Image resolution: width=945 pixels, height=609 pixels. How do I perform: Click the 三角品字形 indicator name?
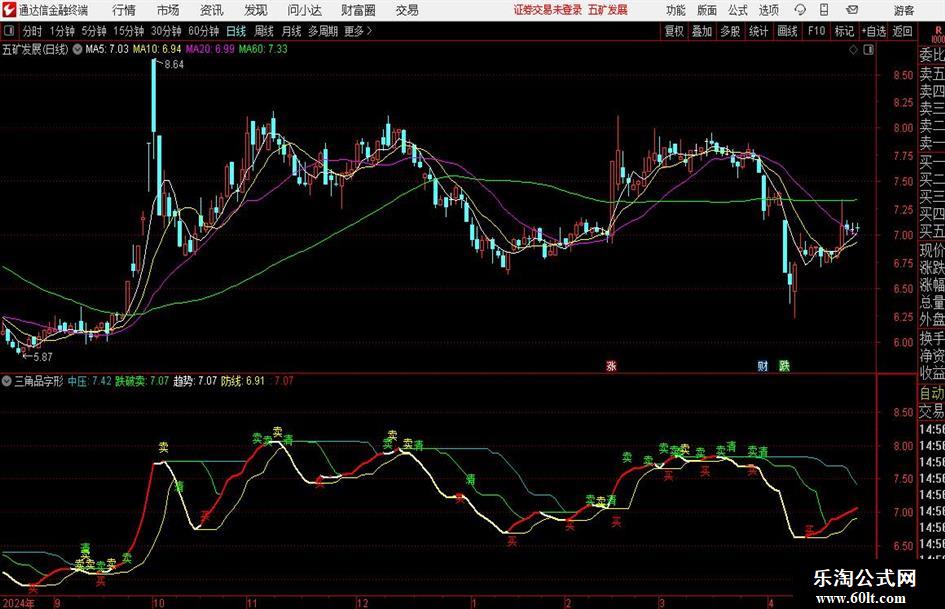click(39, 381)
